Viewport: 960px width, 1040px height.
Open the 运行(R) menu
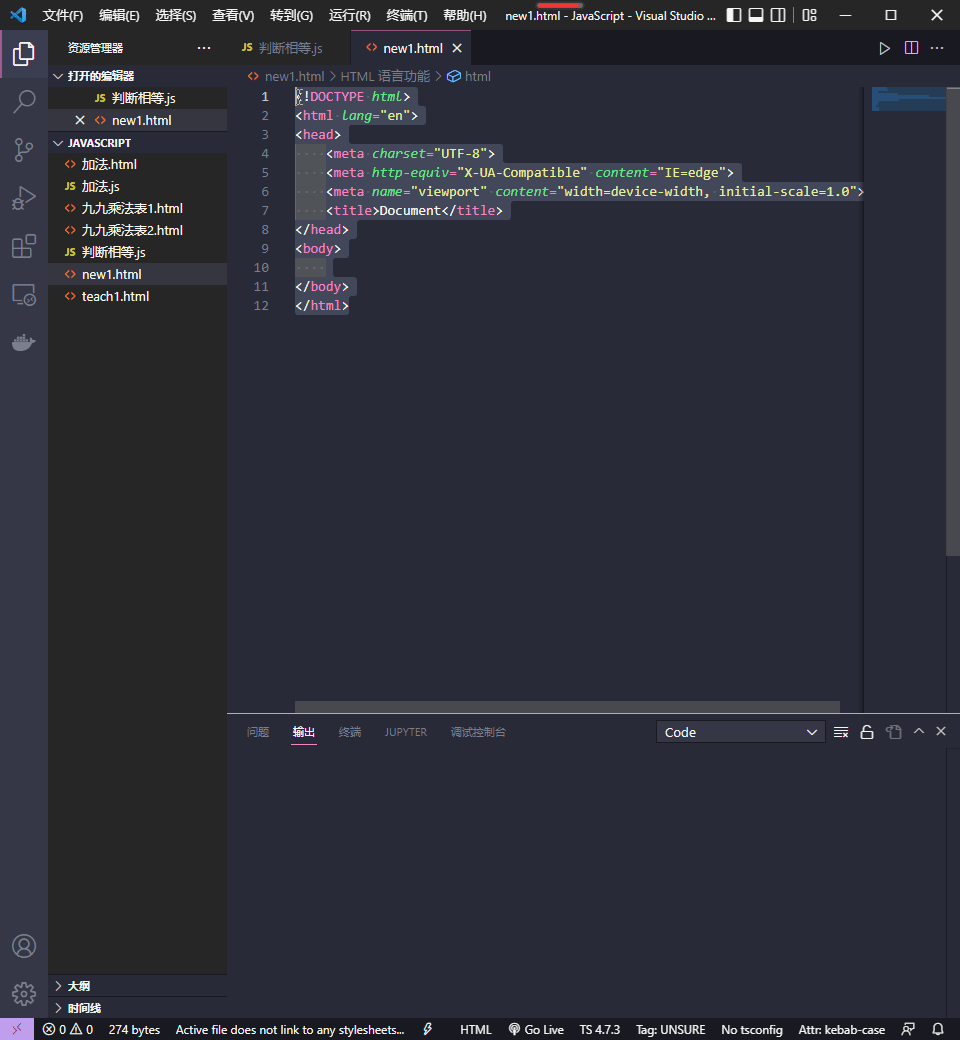[350, 15]
